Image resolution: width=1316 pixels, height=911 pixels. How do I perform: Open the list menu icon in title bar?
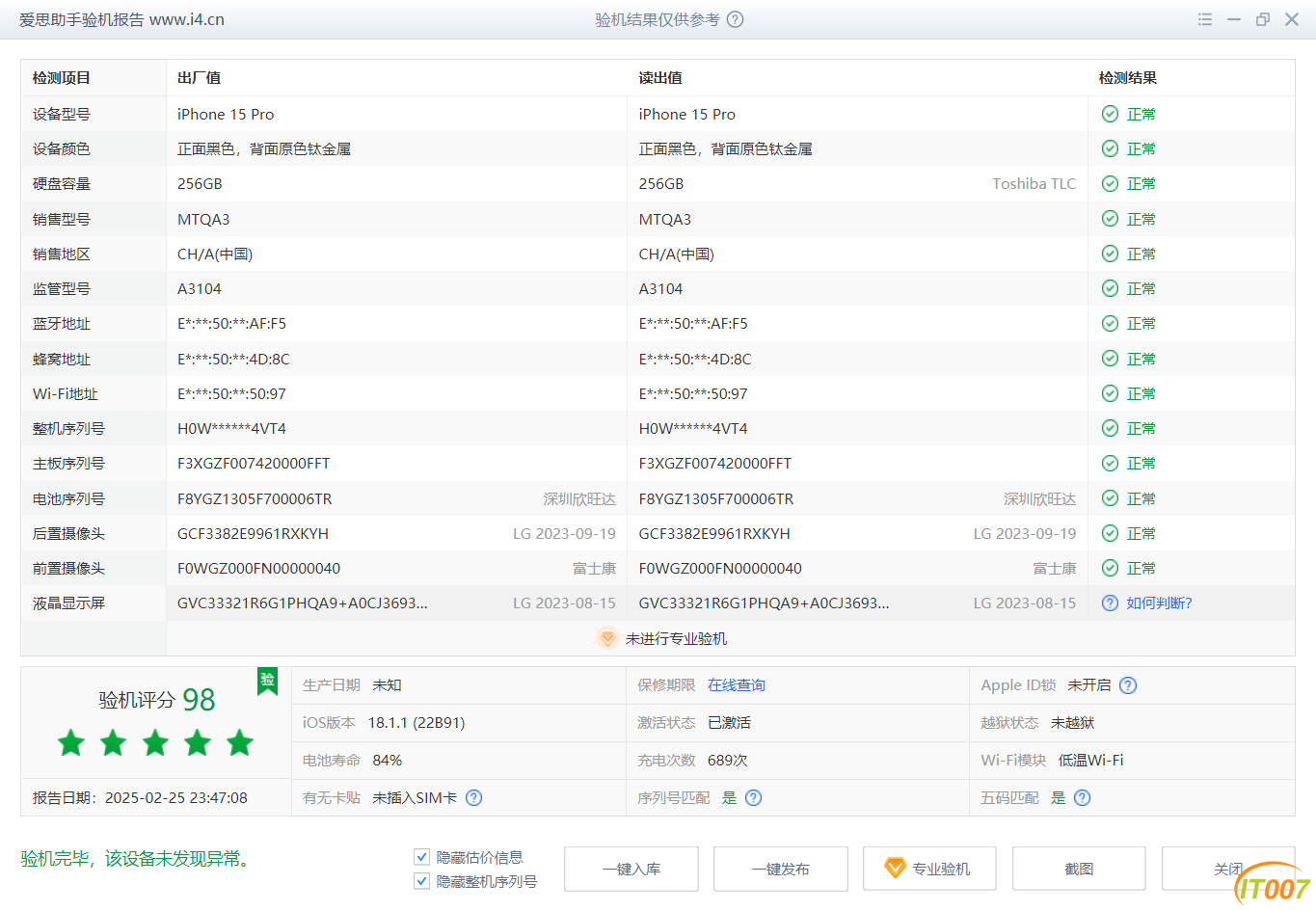coord(1205,19)
